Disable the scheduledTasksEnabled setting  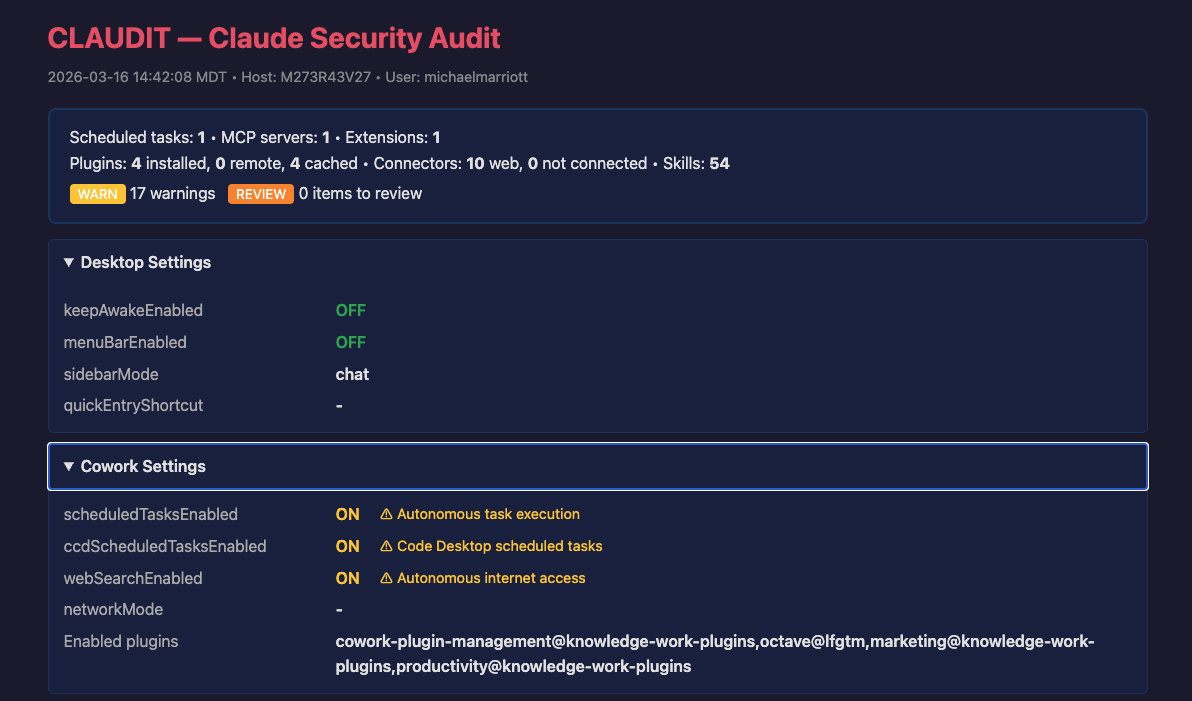coord(346,514)
